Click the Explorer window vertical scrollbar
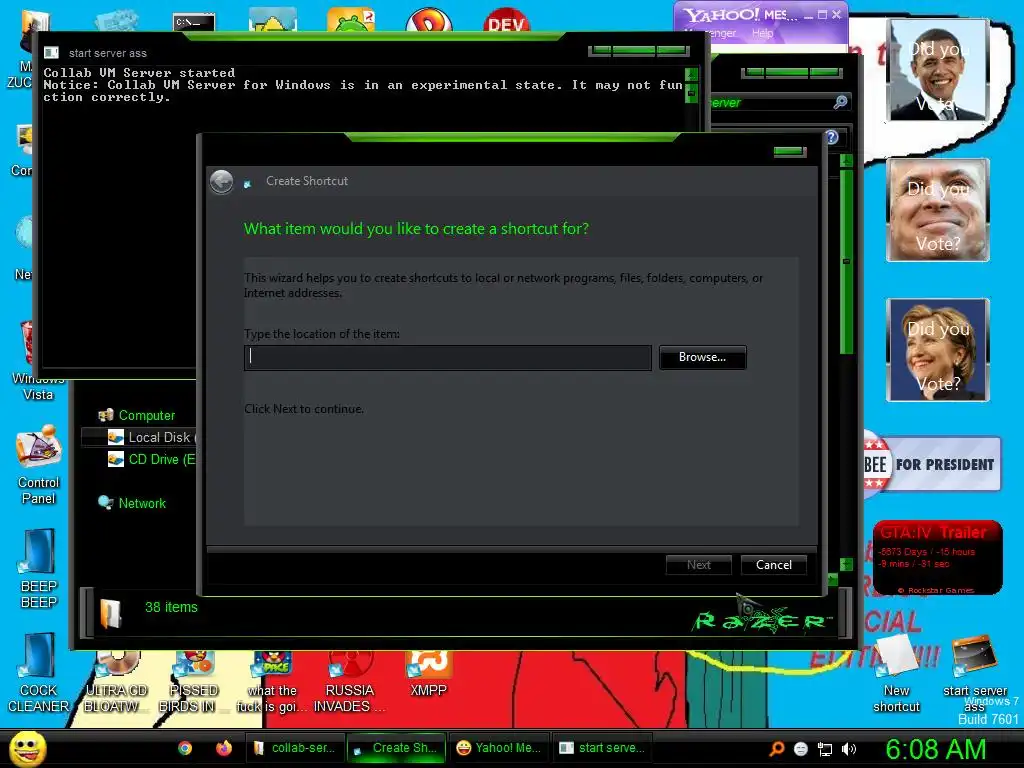The height and width of the screenshot is (768, 1024). [846, 261]
